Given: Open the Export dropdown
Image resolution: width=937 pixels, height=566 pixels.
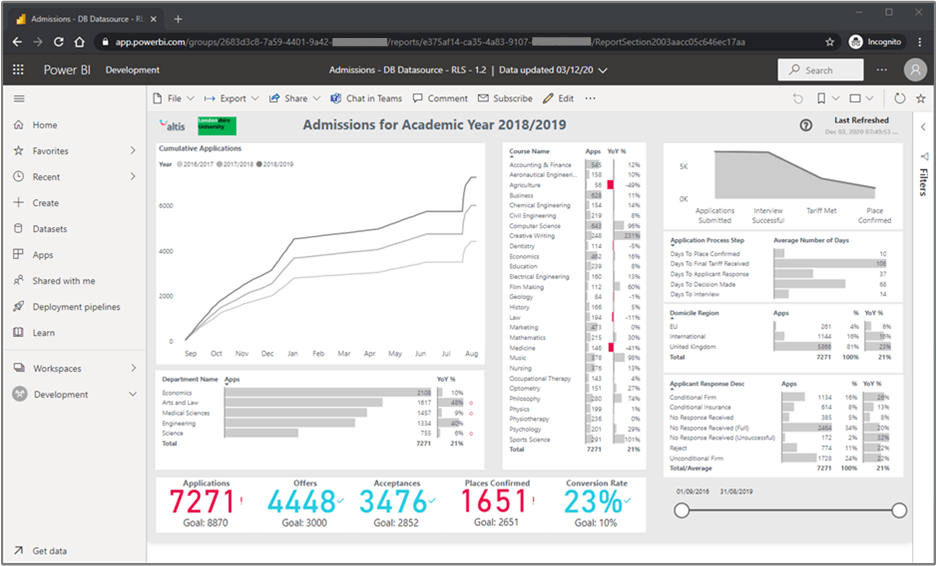Looking at the screenshot, I should [231, 99].
